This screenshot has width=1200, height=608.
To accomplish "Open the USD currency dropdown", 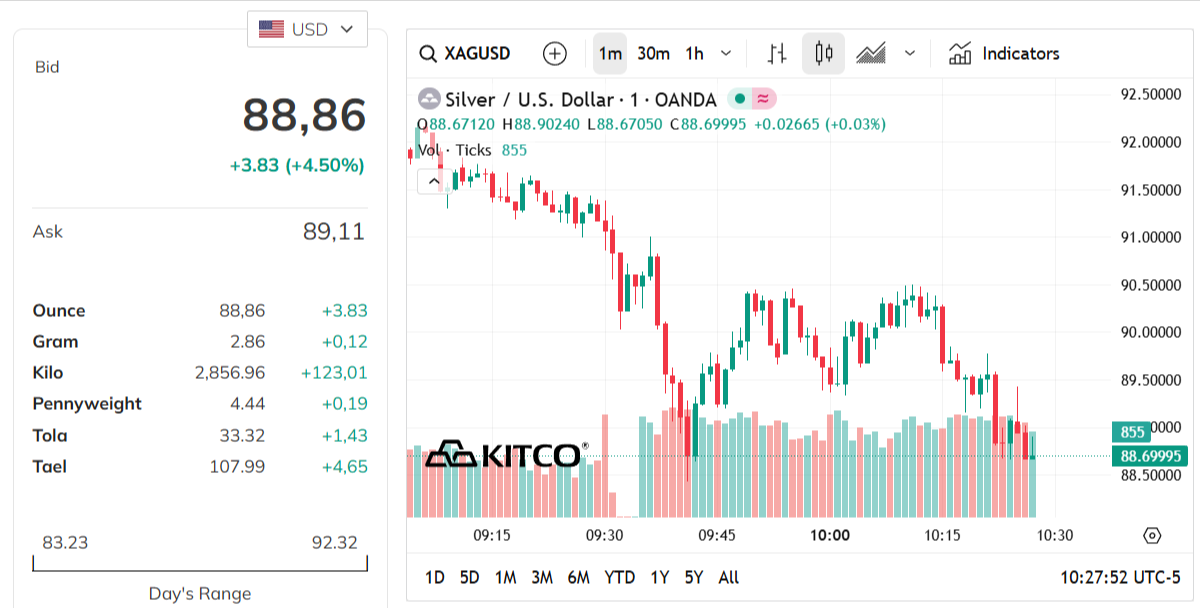I will point(307,29).
